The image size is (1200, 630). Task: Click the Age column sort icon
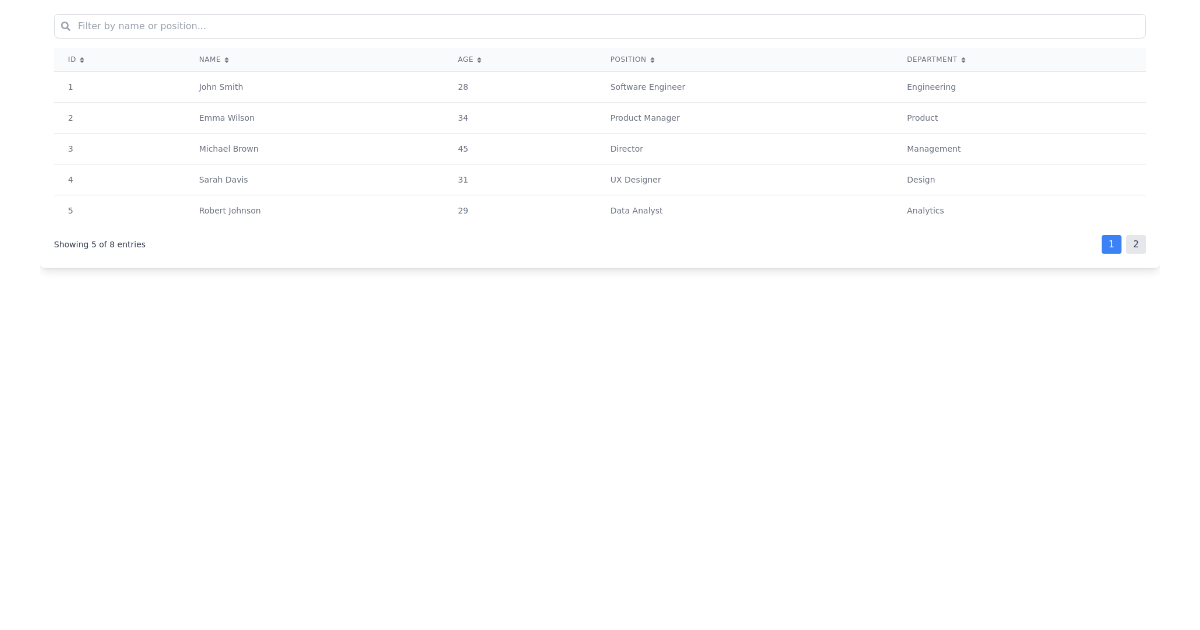(479, 60)
